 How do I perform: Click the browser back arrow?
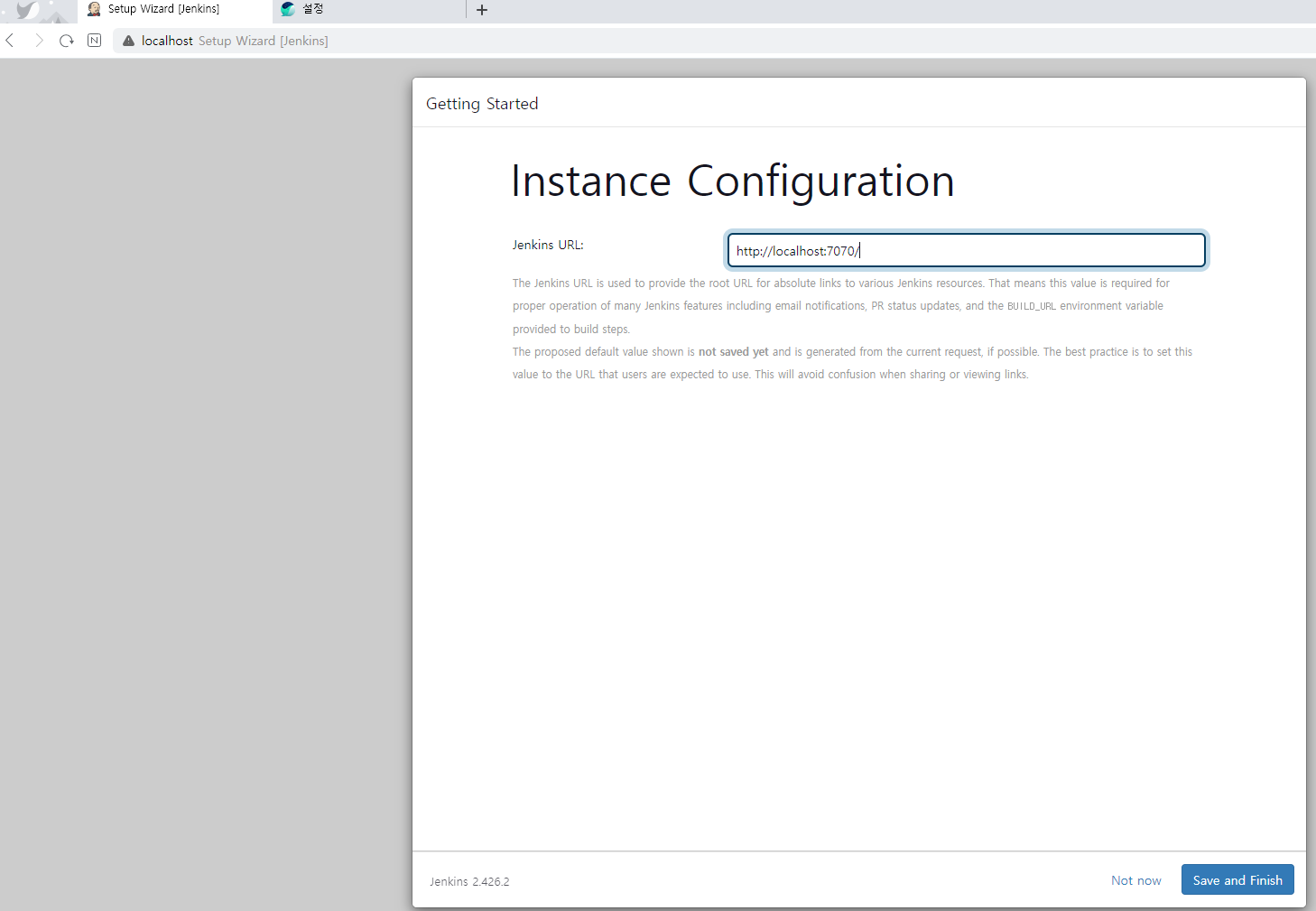10,41
